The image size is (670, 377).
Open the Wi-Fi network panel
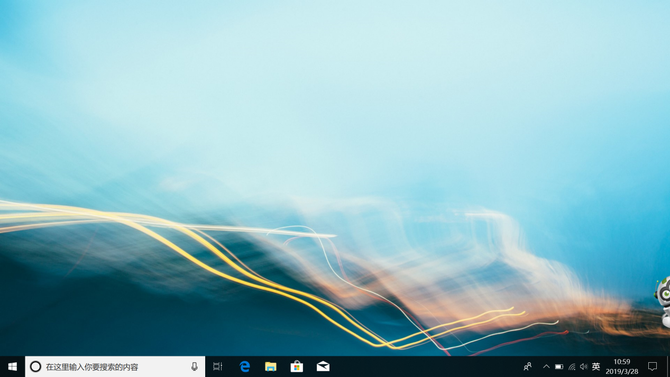point(572,367)
